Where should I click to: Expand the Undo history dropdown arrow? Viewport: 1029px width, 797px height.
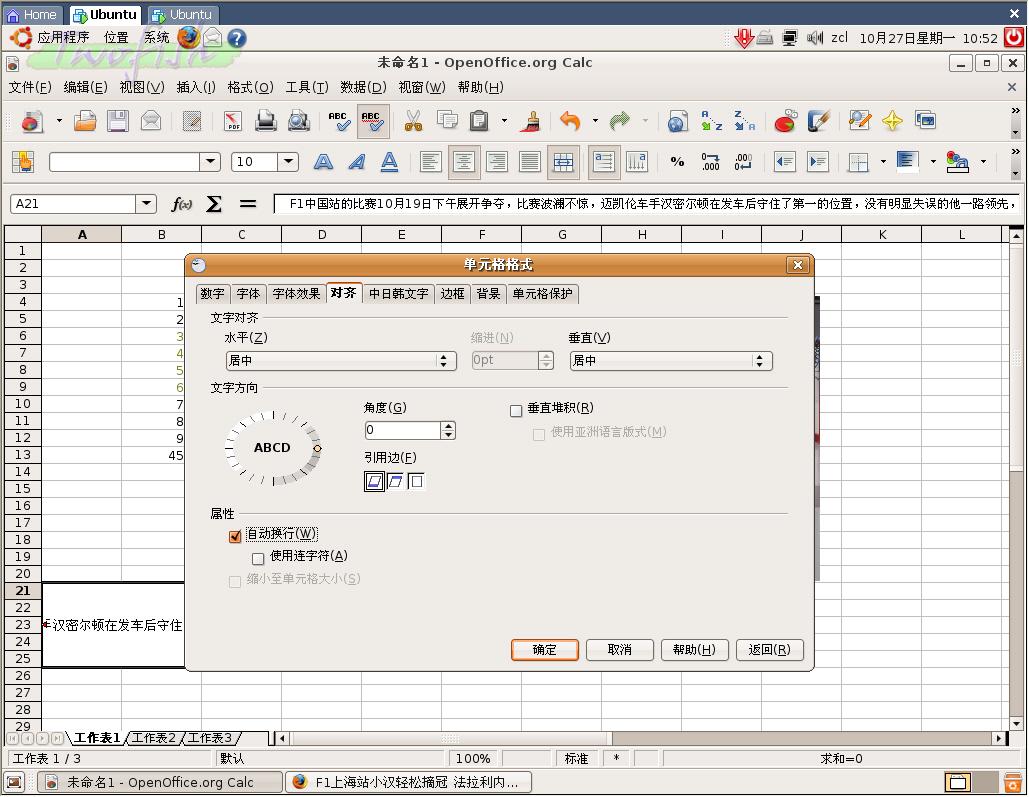pyautogui.click(x=595, y=121)
